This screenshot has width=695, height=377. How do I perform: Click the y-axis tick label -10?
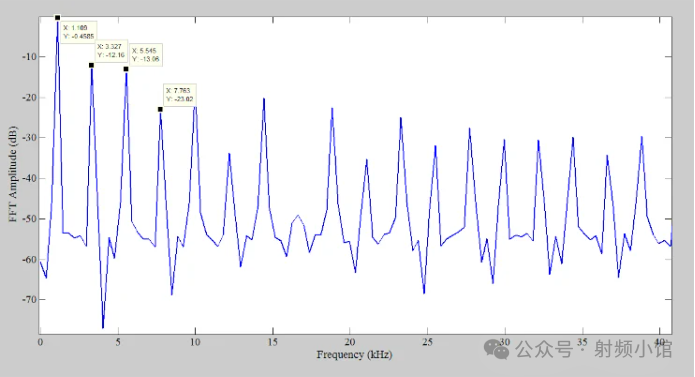(x=29, y=57)
